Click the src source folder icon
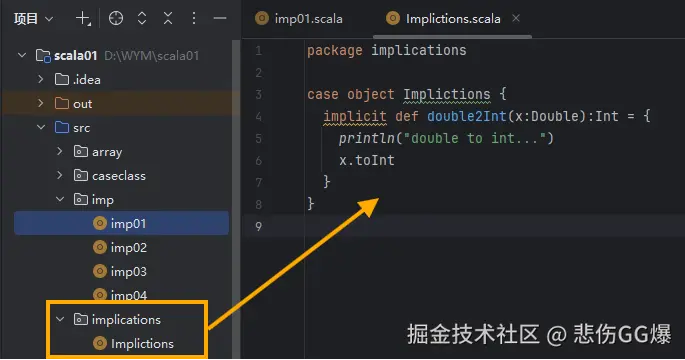This screenshot has width=685, height=360. 62,128
